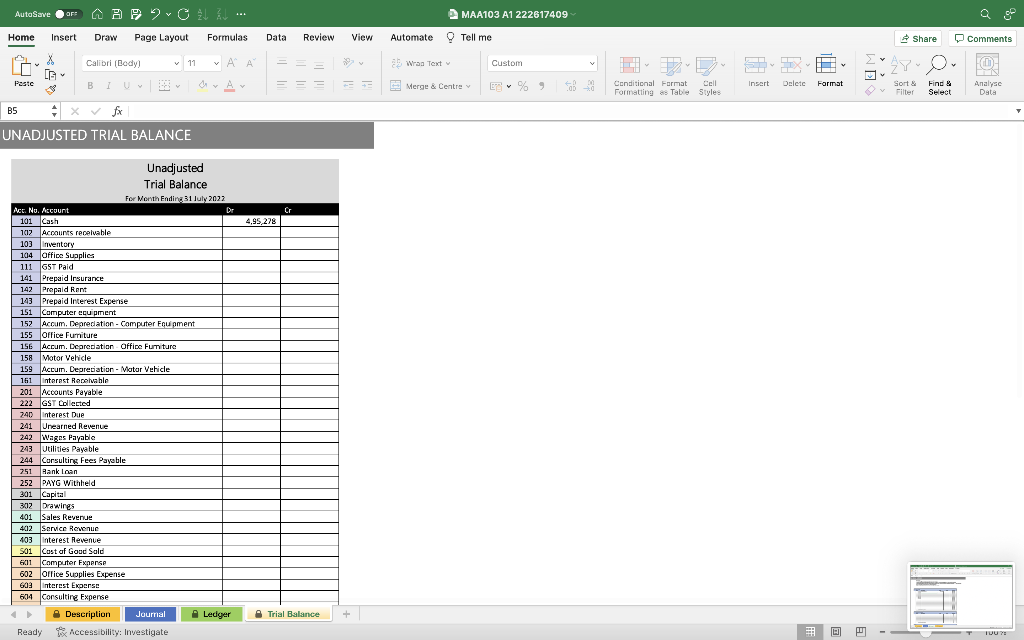Click the Share button
This screenshot has width=1024, height=640.
coord(918,39)
